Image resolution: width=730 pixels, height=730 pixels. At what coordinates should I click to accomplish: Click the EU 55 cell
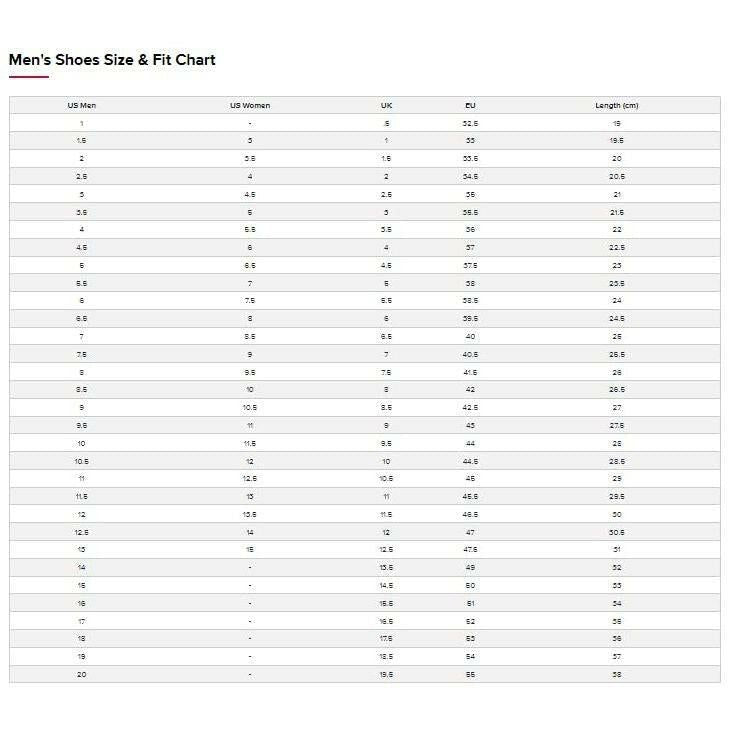pyautogui.click(x=470, y=674)
